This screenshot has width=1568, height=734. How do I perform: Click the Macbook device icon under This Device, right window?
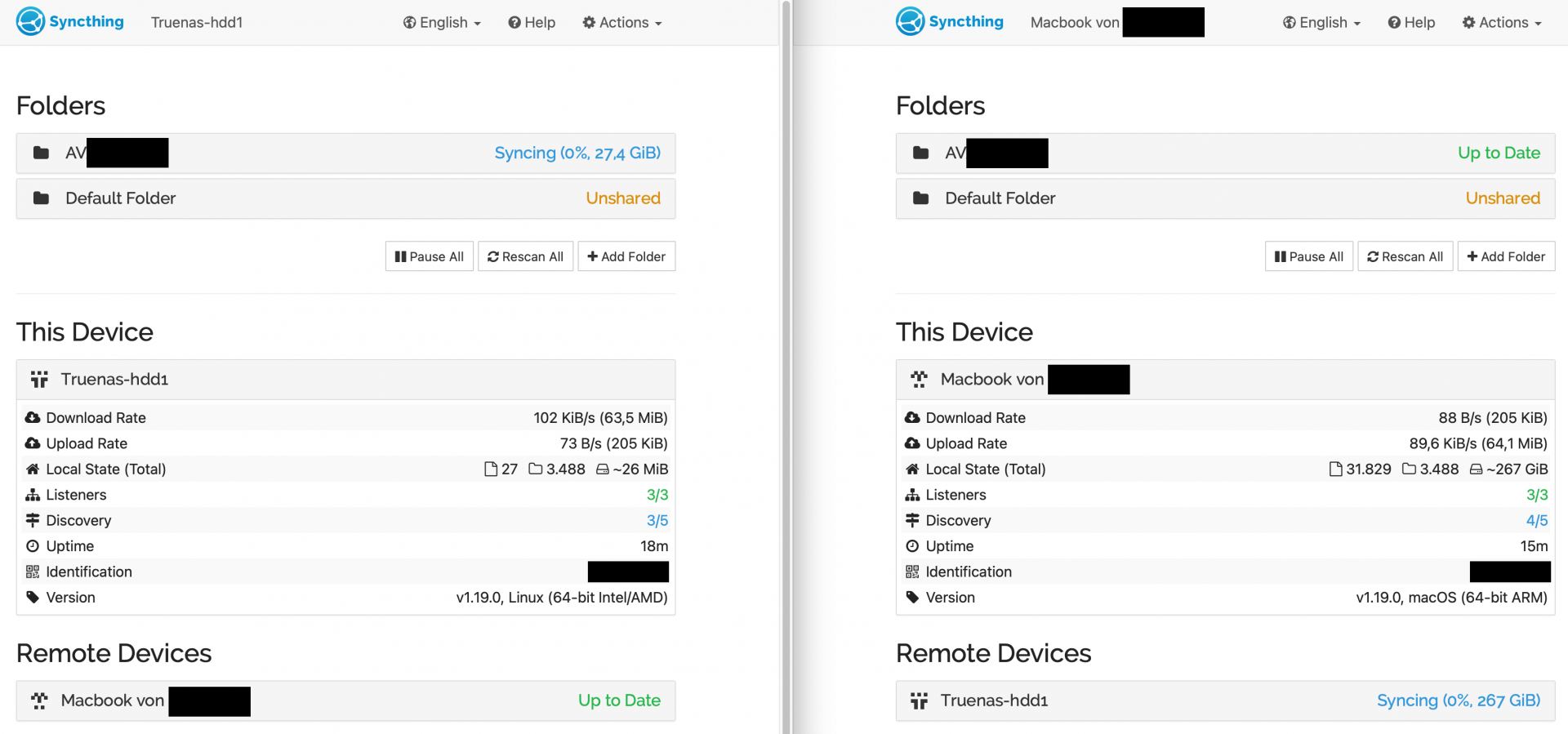[919, 380]
